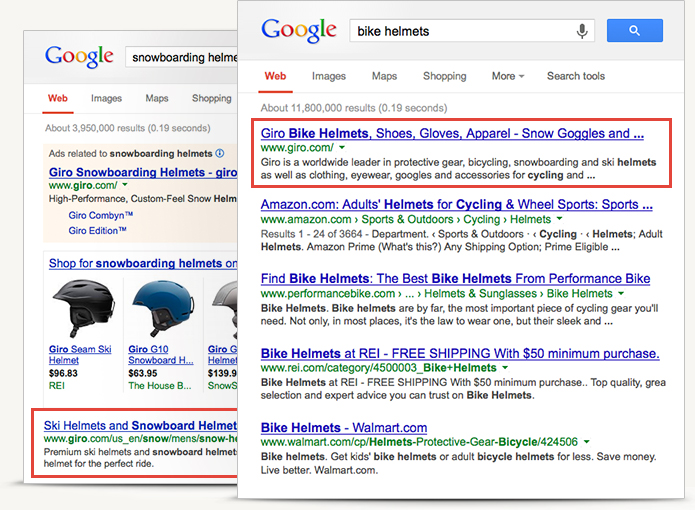This screenshot has width=695, height=510.
Task: Click the ads info icon beside snowboarding helmets
Action: [220, 153]
